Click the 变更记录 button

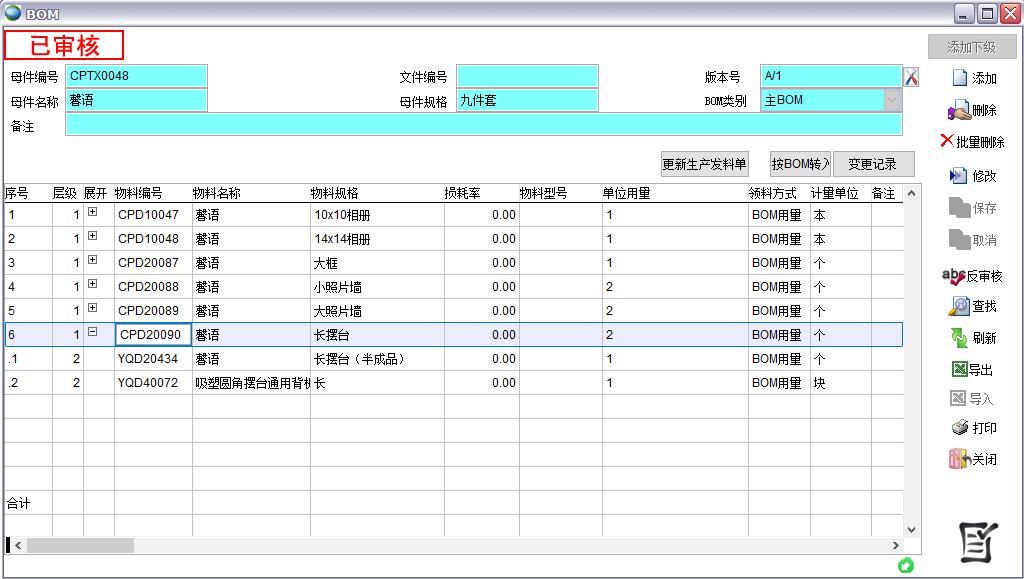[x=873, y=164]
